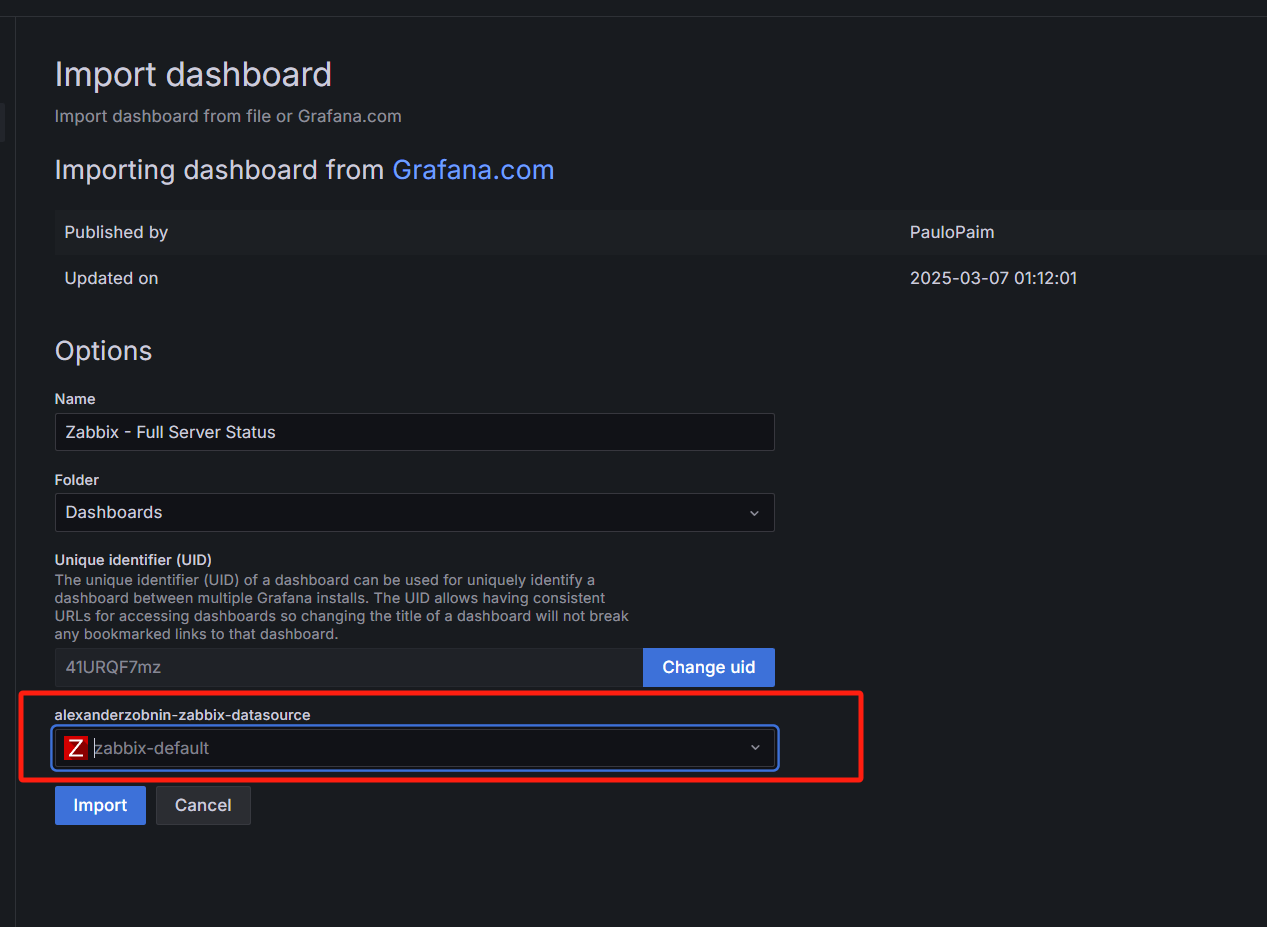1267x927 pixels.
Task: Open the zabbix-default datasource dropdown
Action: tap(414, 748)
